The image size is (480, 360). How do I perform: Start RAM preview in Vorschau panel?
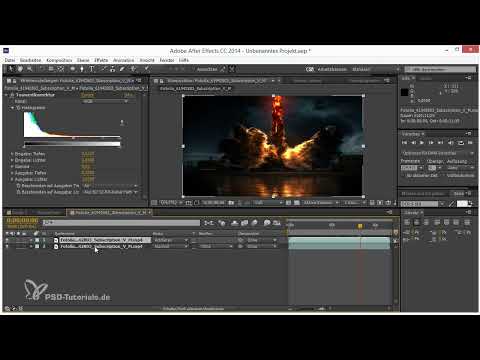pyautogui.click(x=470, y=143)
